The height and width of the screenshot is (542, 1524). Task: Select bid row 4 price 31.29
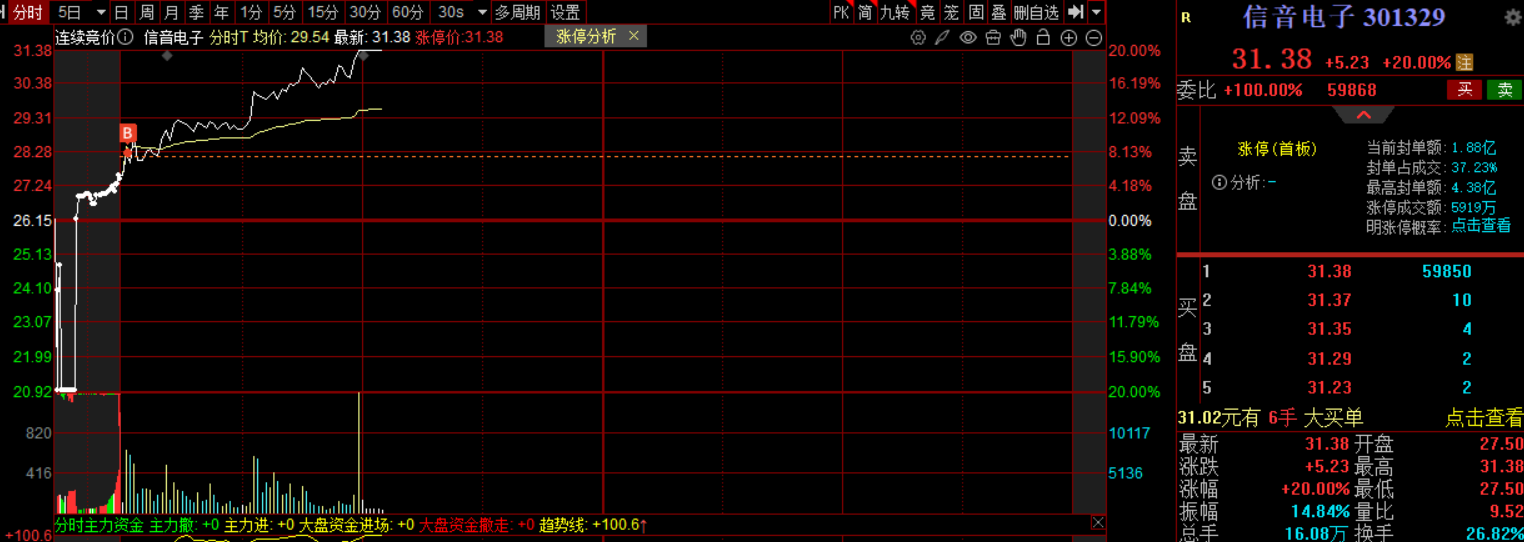[1329, 359]
